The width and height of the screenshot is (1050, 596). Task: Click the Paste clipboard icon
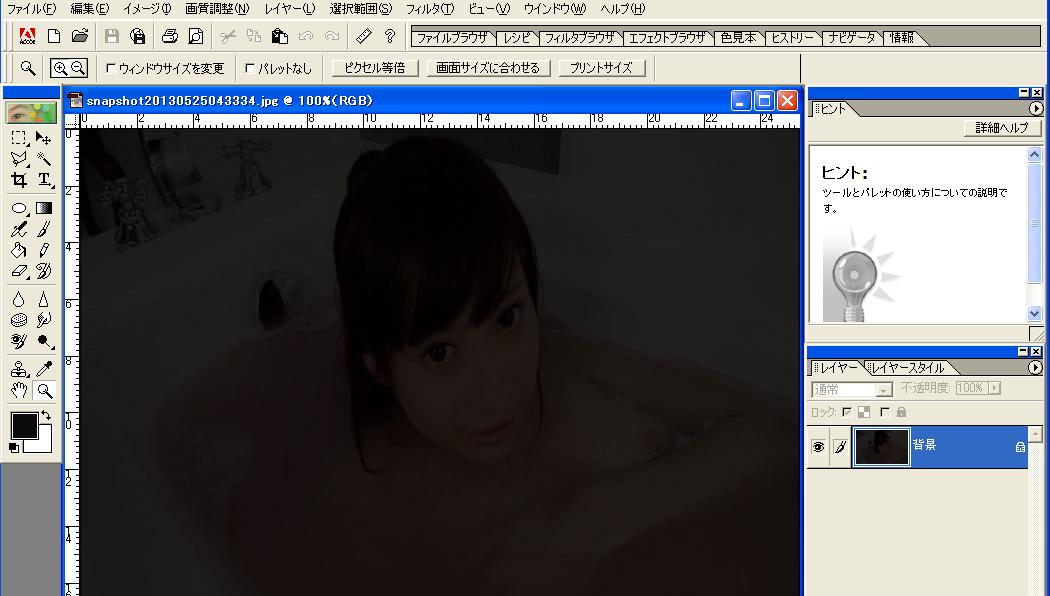click(279, 36)
